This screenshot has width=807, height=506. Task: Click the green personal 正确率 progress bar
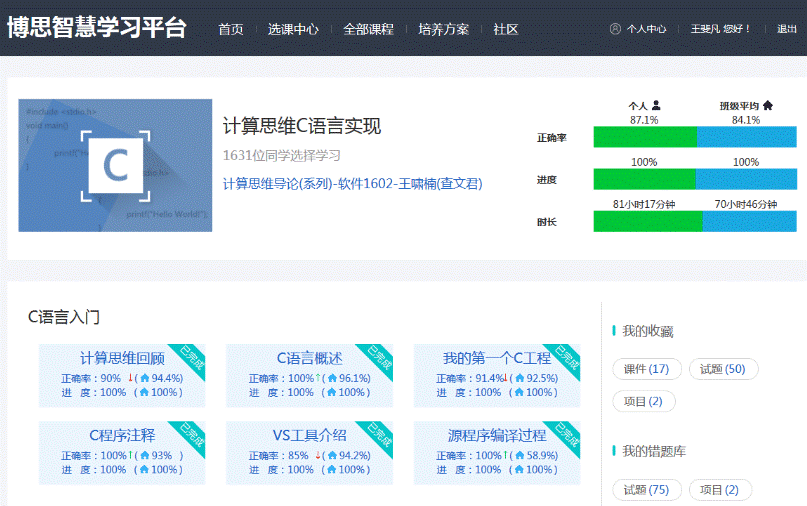pos(645,137)
